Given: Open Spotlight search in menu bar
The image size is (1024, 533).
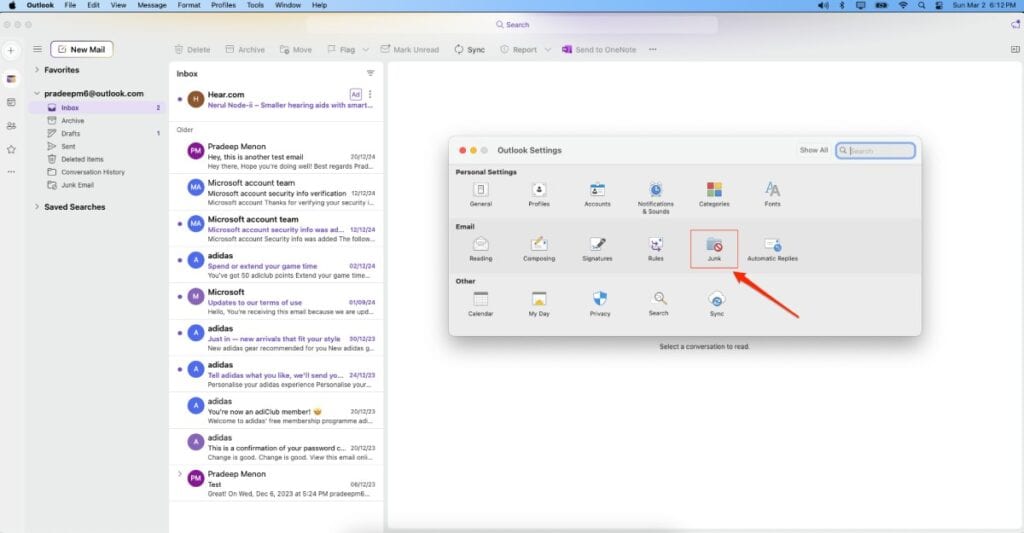Looking at the screenshot, I should (921, 5).
